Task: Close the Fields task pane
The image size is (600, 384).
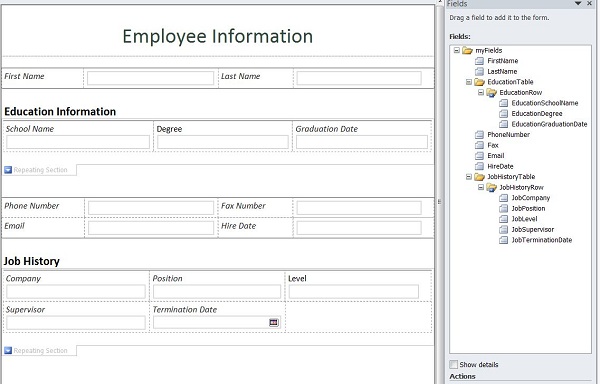Action: click(x=590, y=3)
